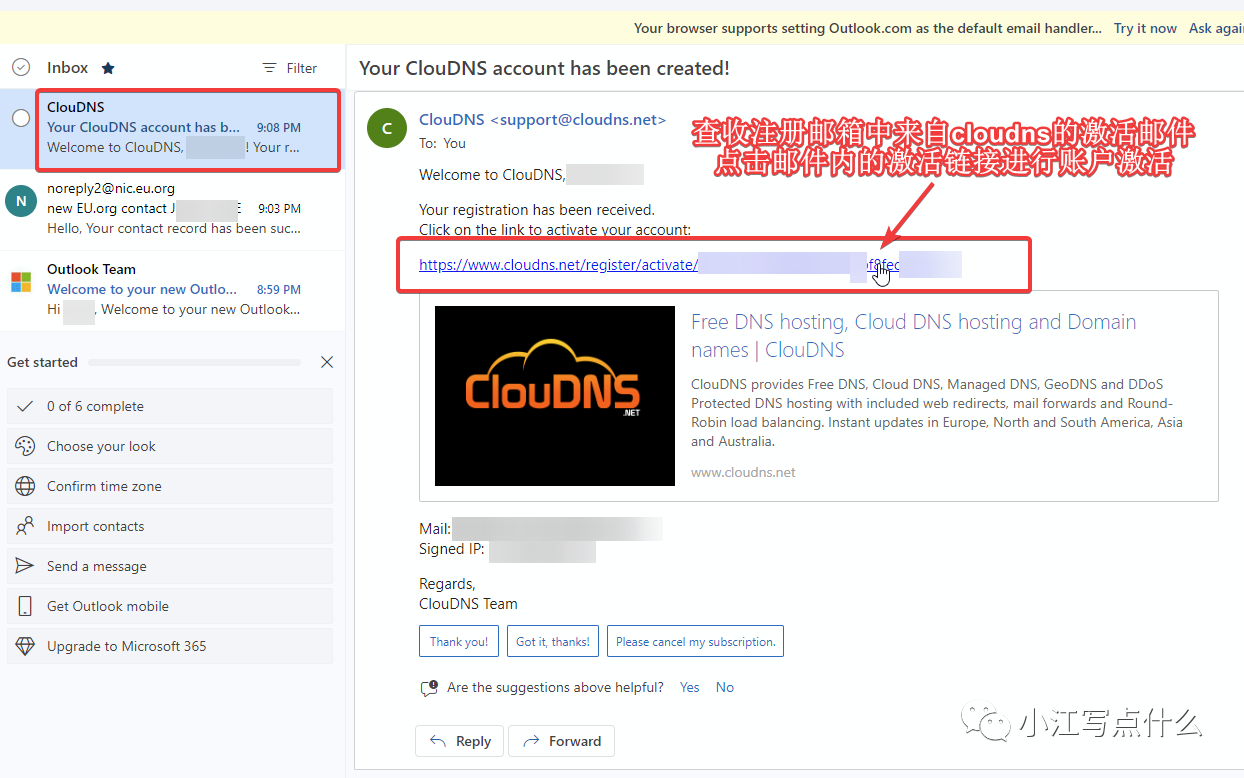This screenshot has height=778, width=1244.
Task: Open Import contacts task
Action: pyautogui.click(x=170, y=526)
